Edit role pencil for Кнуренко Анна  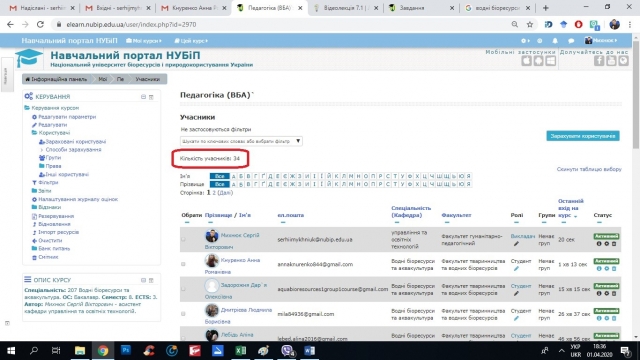tap(516, 269)
